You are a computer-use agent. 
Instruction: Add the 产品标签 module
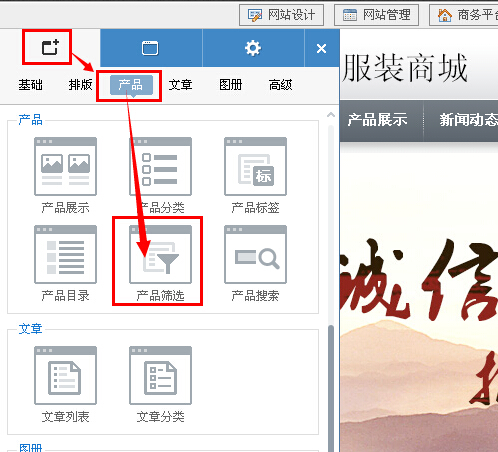click(x=255, y=176)
